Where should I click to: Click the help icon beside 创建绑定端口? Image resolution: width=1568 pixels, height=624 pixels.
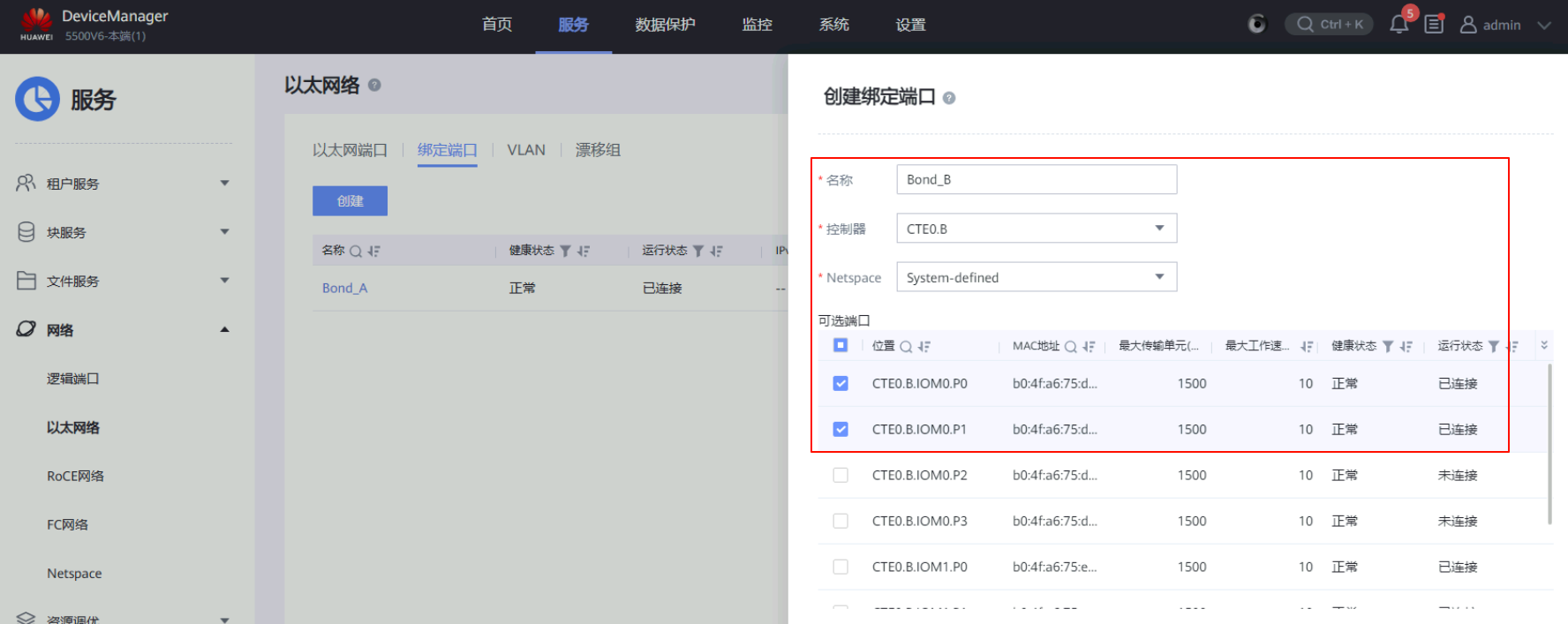tap(949, 98)
